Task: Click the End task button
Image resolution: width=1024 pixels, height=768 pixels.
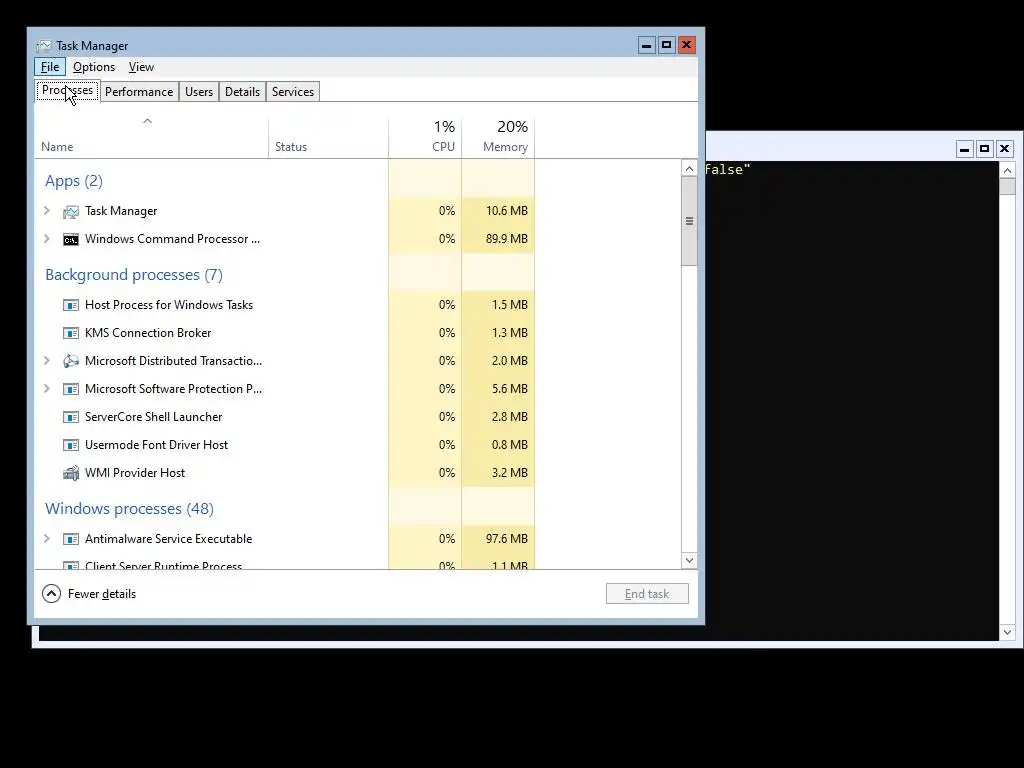Action: tap(647, 594)
